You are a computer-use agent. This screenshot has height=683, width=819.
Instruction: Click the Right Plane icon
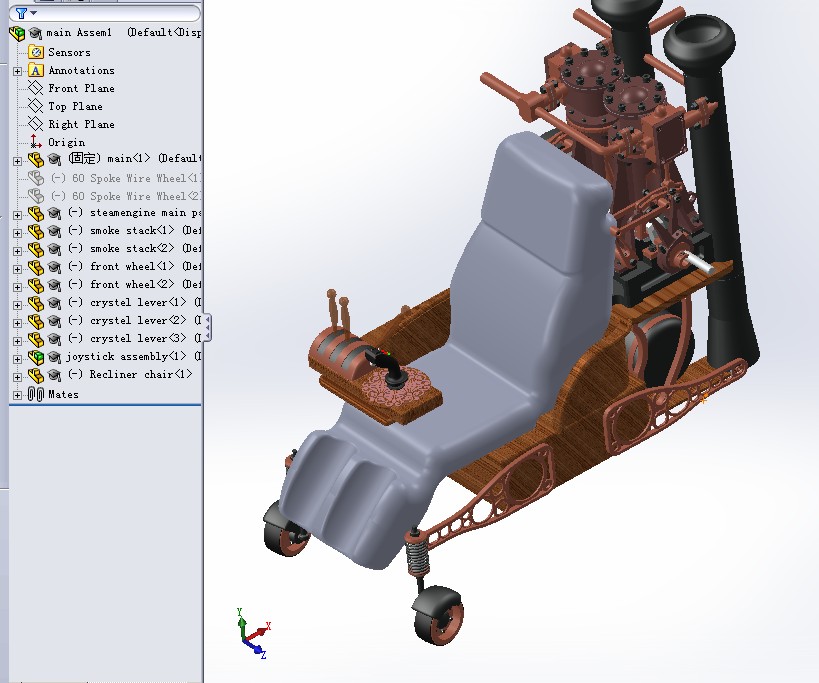click(x=36, y=124)
